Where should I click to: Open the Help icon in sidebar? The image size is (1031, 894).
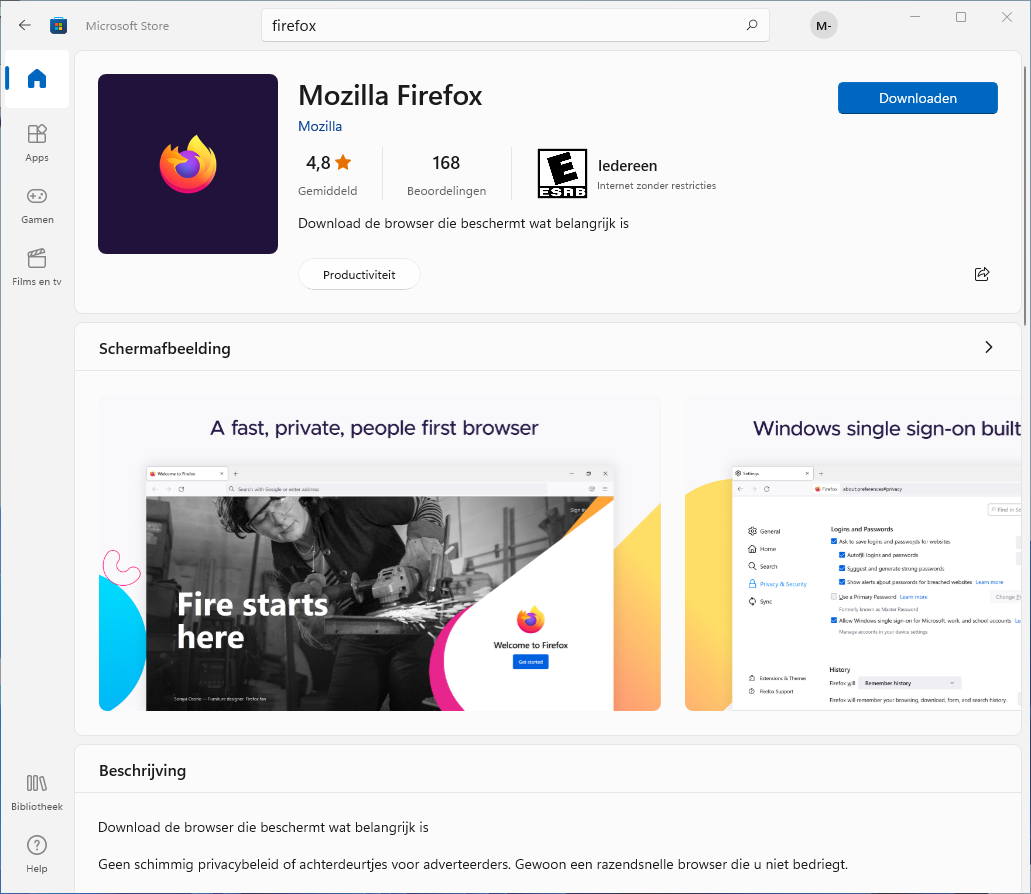tap(37, 853)
